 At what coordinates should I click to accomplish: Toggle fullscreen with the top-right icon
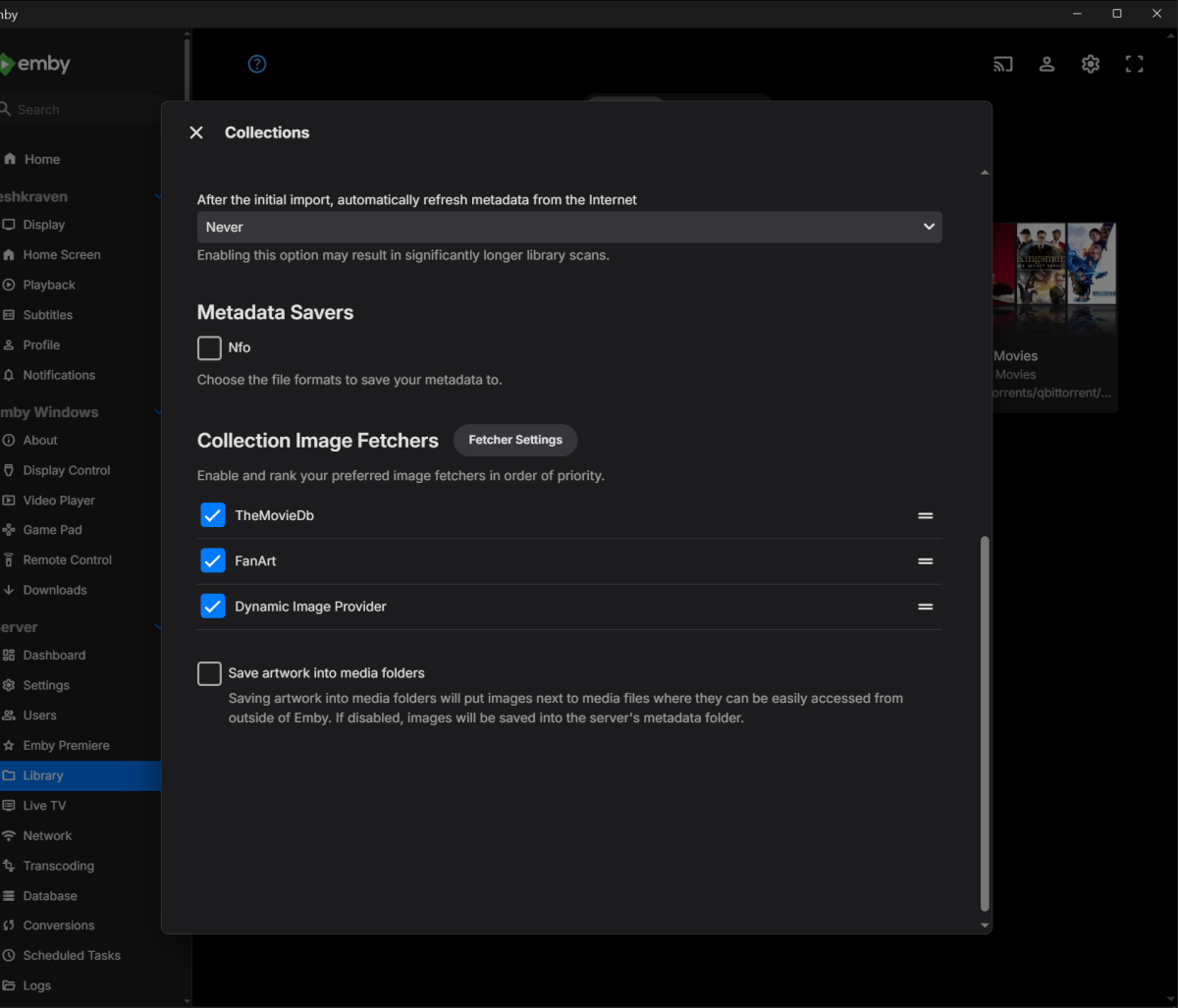click(x=1135, y=65)
